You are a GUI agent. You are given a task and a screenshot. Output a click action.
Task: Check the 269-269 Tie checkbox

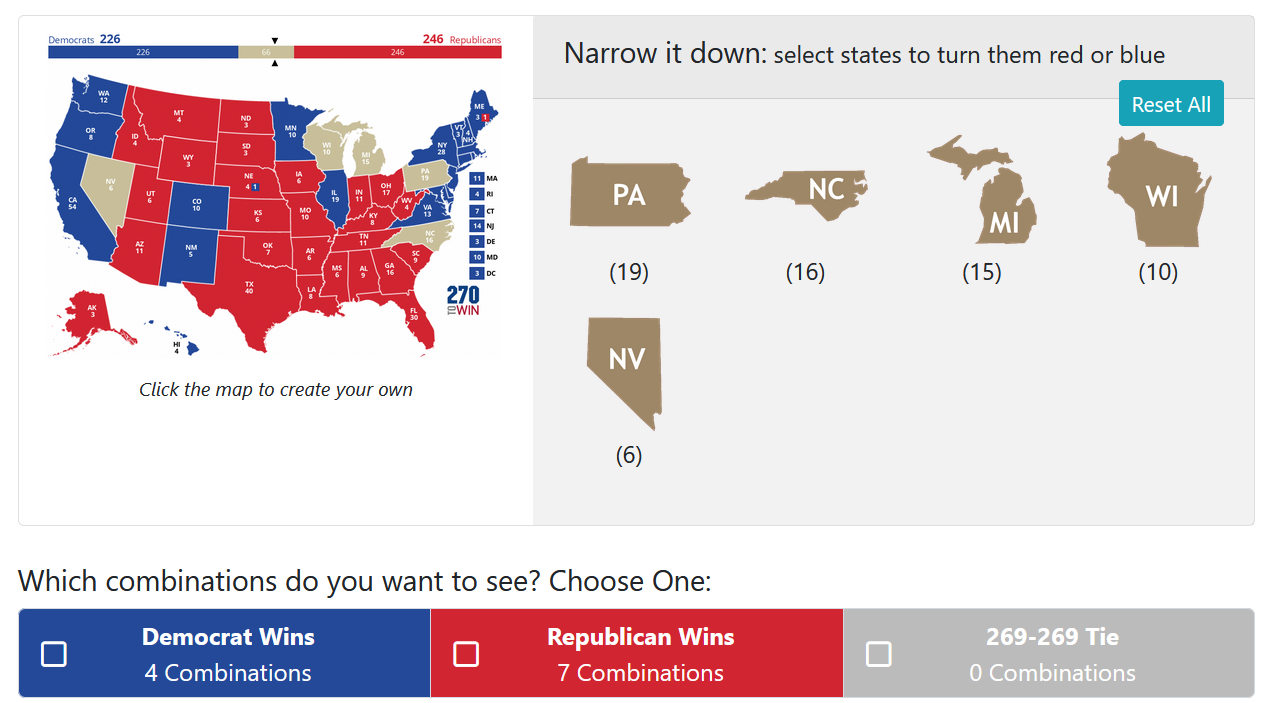click(878, 654)
